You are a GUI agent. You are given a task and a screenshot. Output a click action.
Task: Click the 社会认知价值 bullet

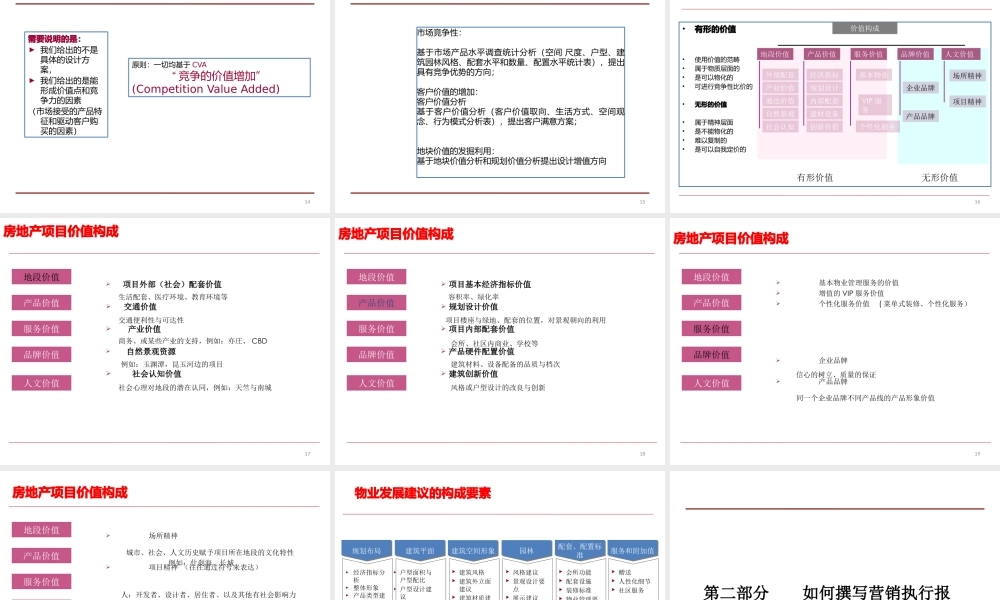(x=156, y=374)
